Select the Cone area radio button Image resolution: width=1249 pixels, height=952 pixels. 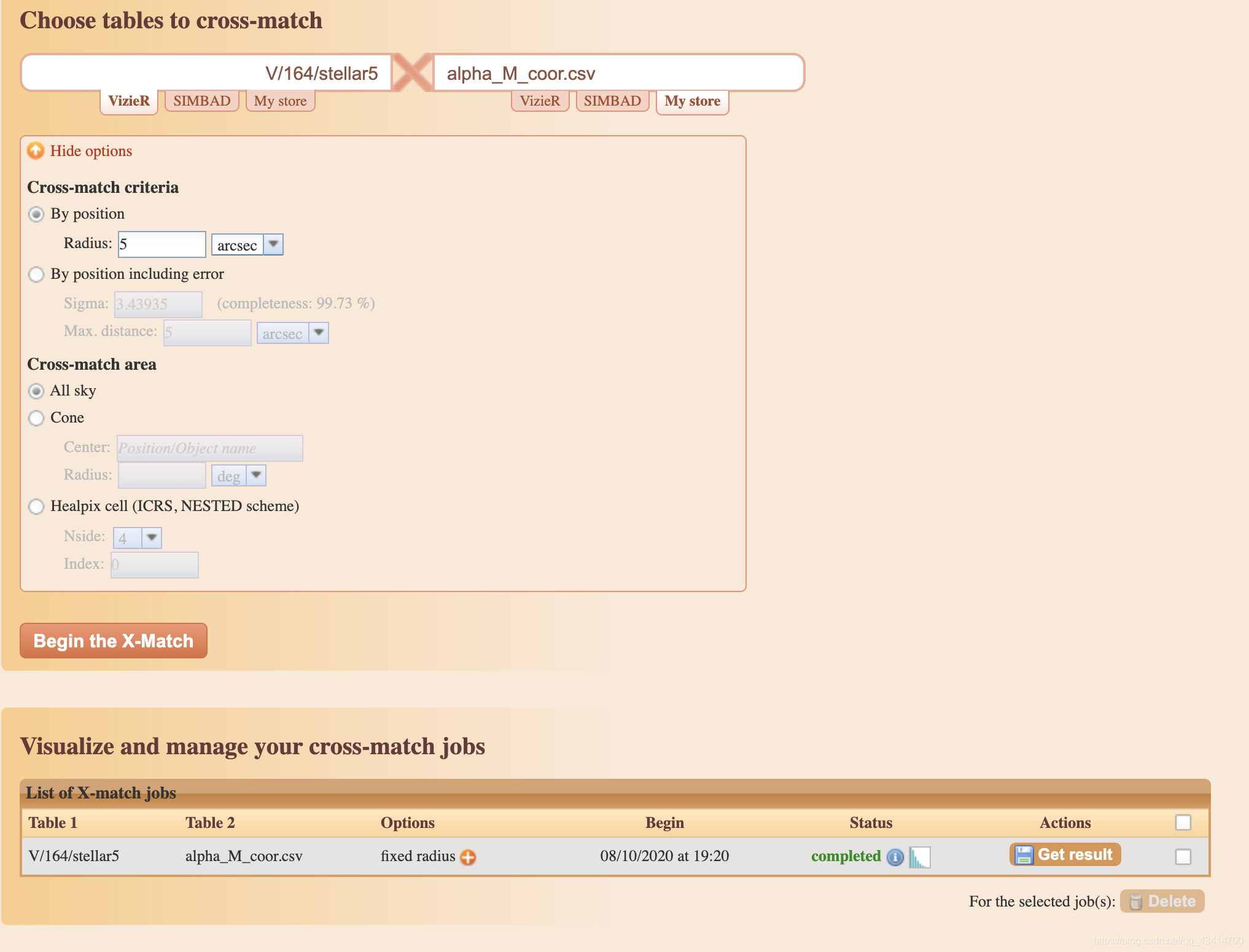tap(36, 418)
